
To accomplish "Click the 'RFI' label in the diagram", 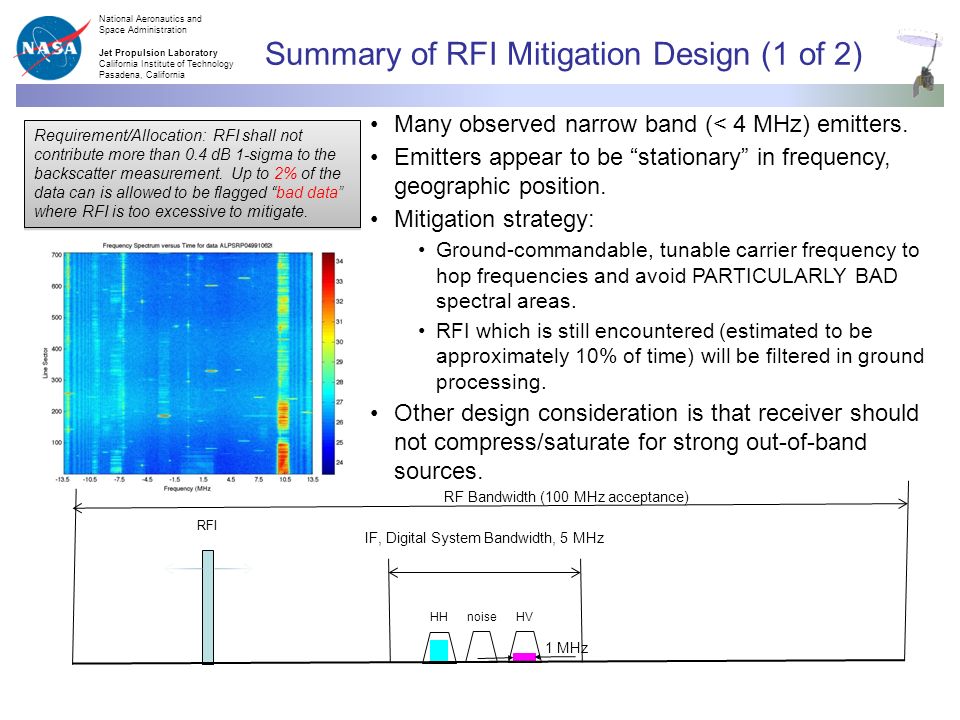I will (207, 525).
